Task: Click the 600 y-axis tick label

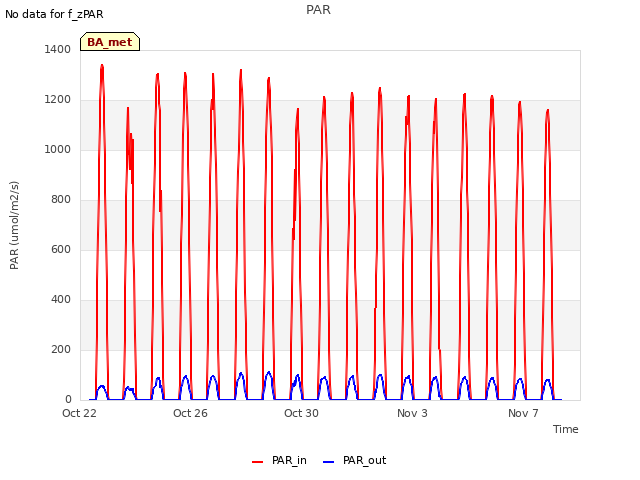Action: pyautogui.click(x=61, y=249)
